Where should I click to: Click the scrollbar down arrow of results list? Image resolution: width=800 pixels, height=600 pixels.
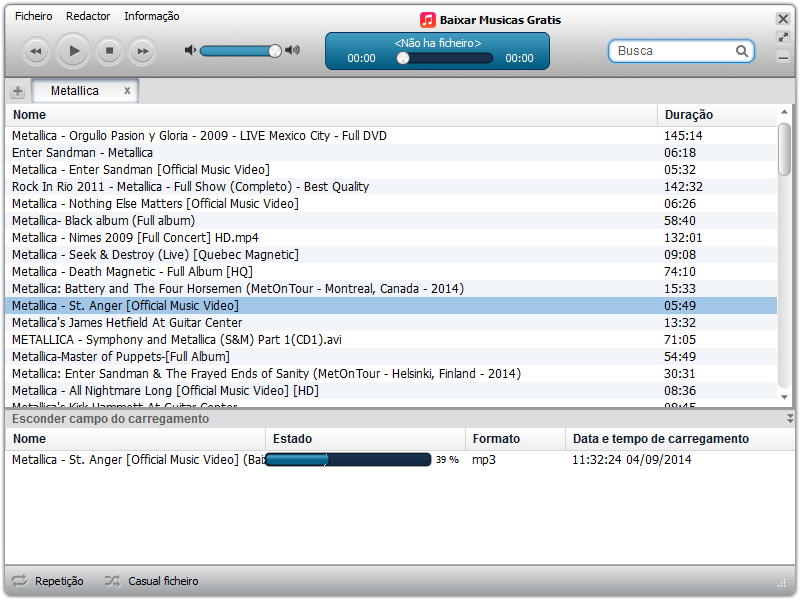(x=784, y=397)
